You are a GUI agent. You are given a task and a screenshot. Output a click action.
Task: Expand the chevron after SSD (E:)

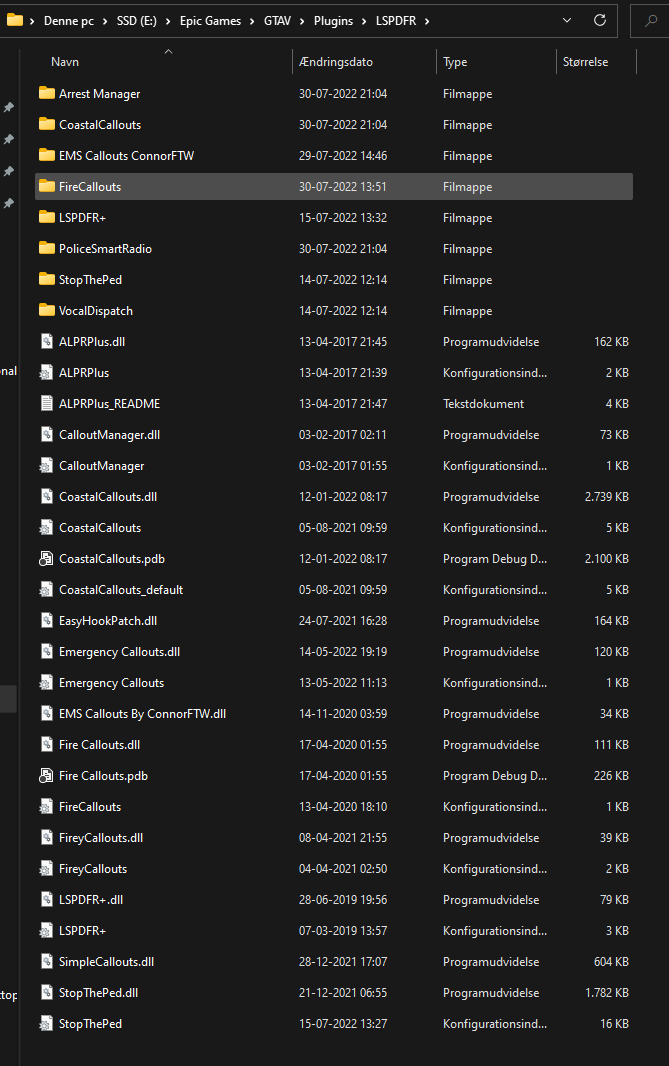168,21
